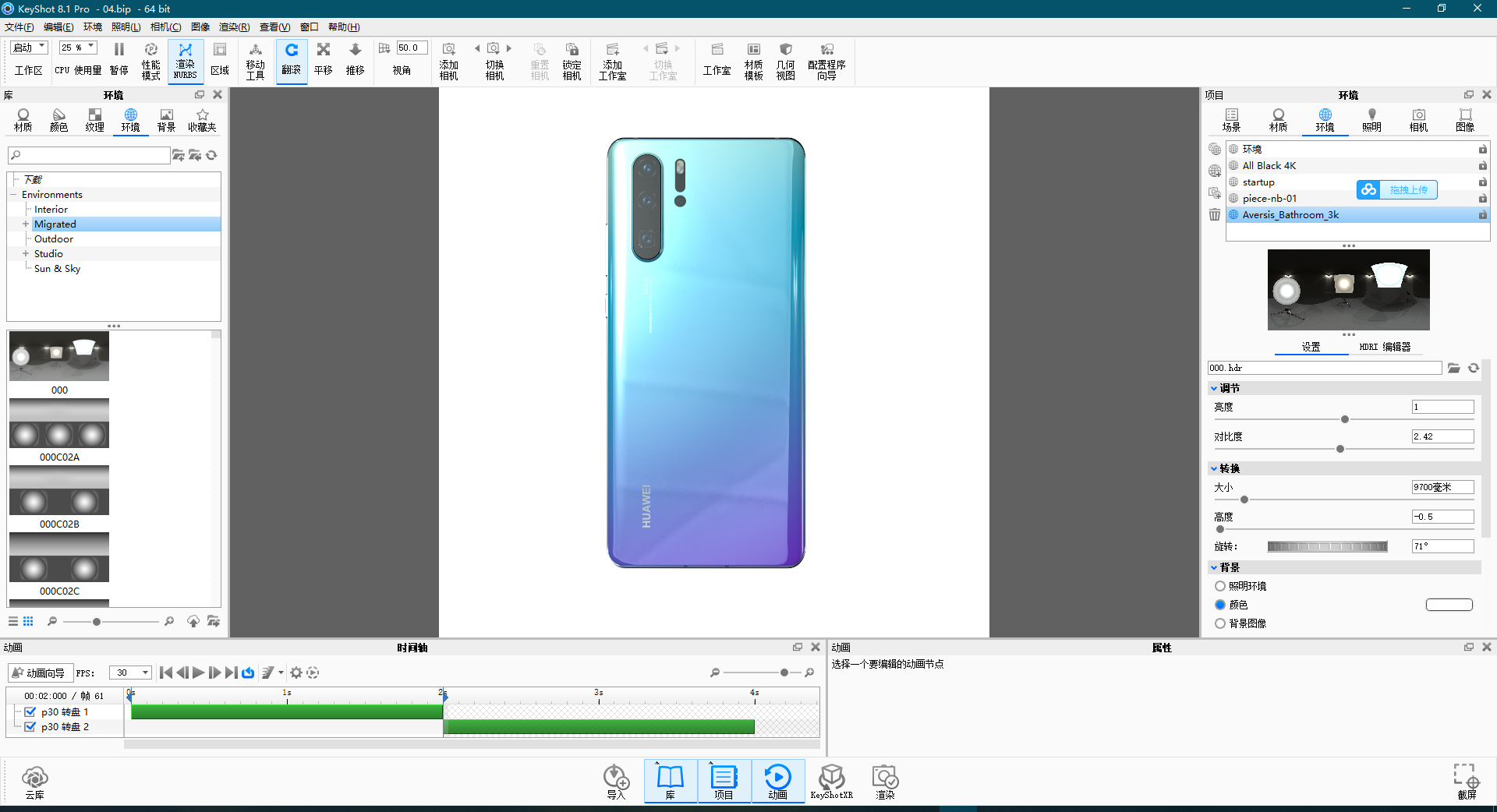Open the 文件(F) menu
Screen dimensions: 1497x812
point(19,27)
